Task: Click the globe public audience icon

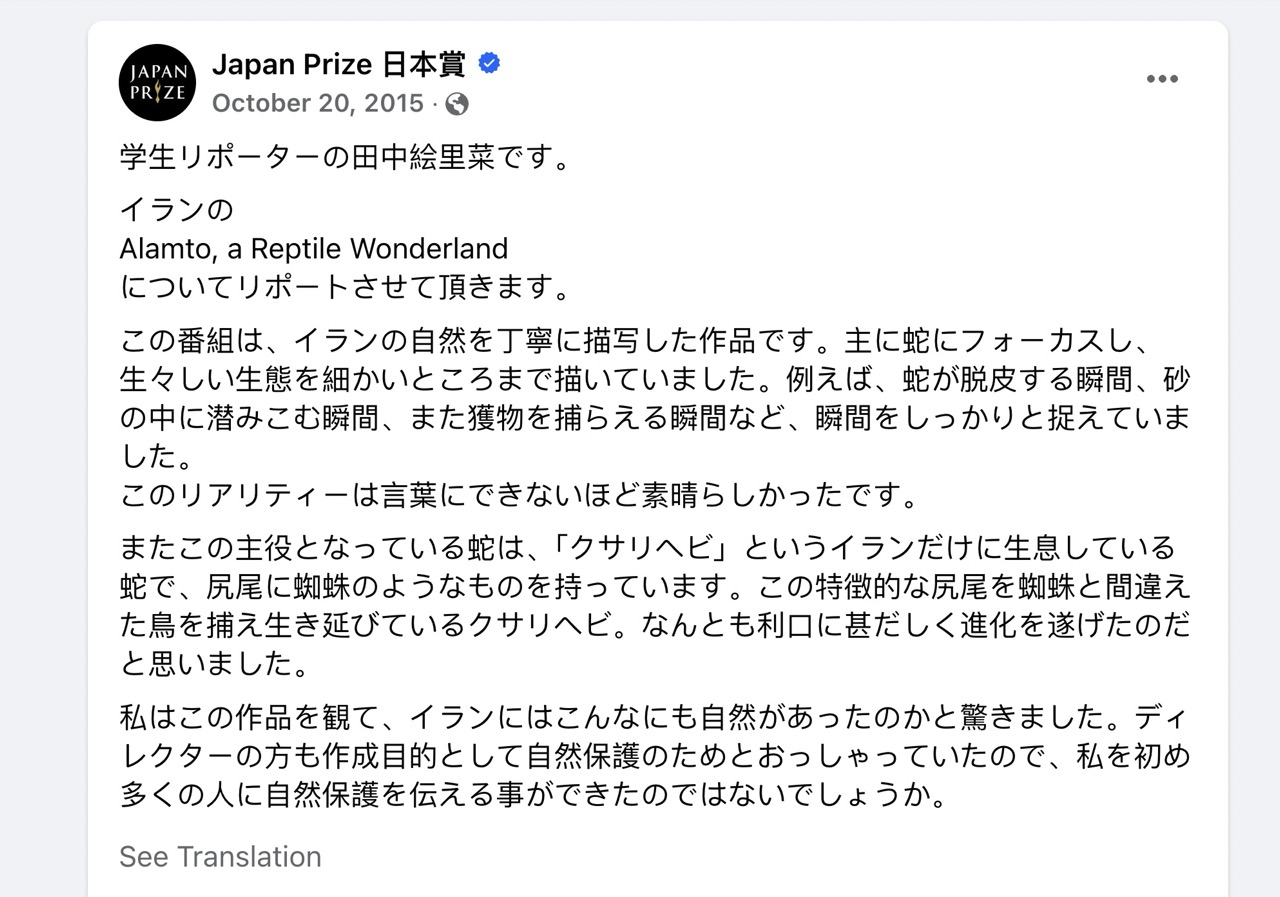Action: click(457, 104)
